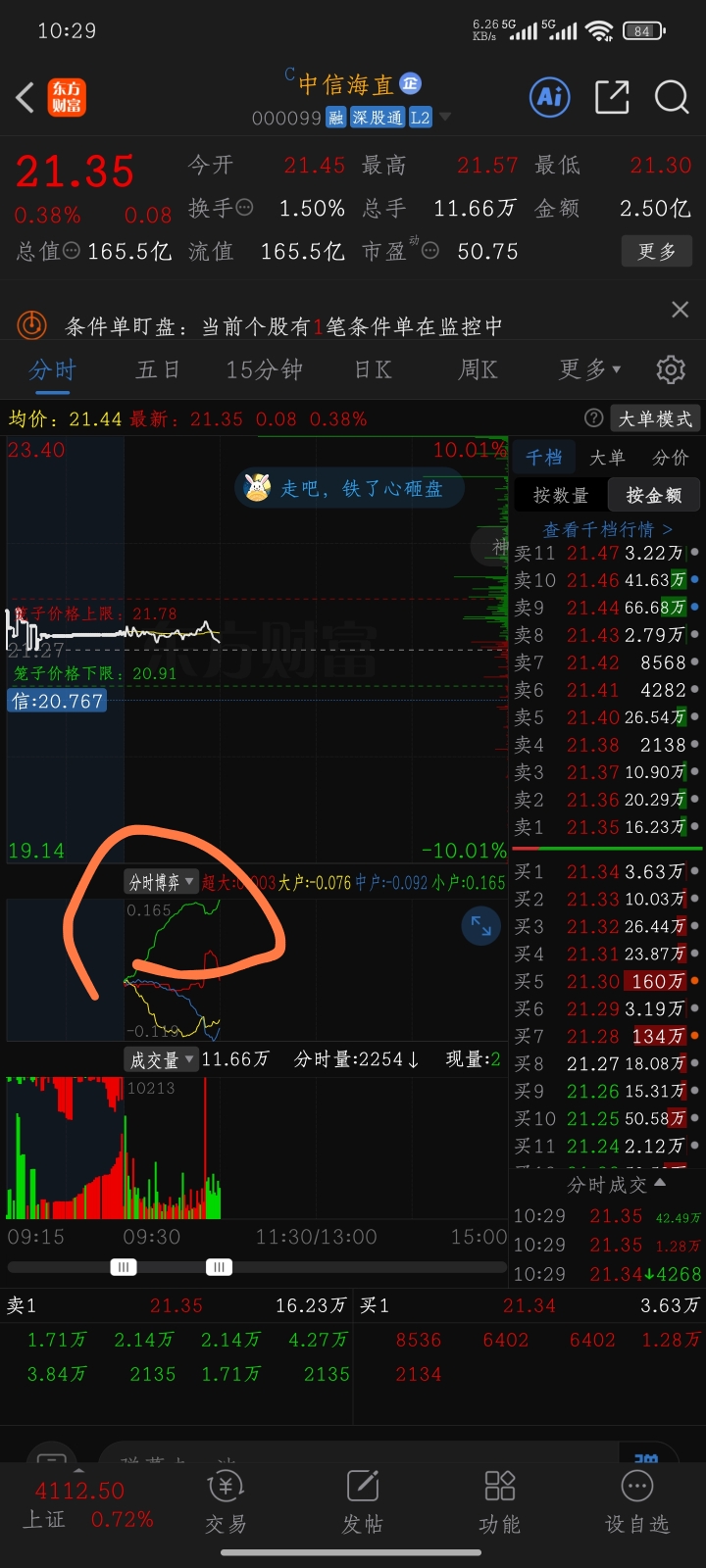Select the 按金额 toggle option

[654, 495]
